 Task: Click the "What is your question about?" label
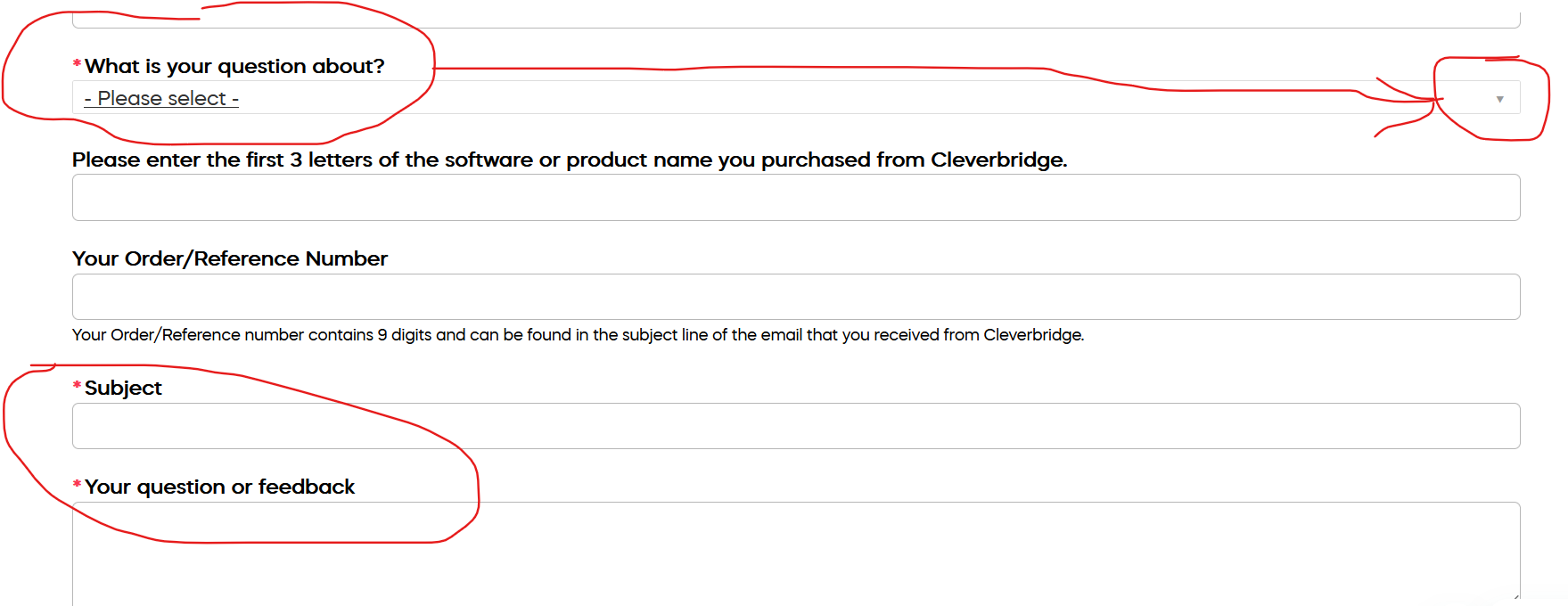click(234, 66)
